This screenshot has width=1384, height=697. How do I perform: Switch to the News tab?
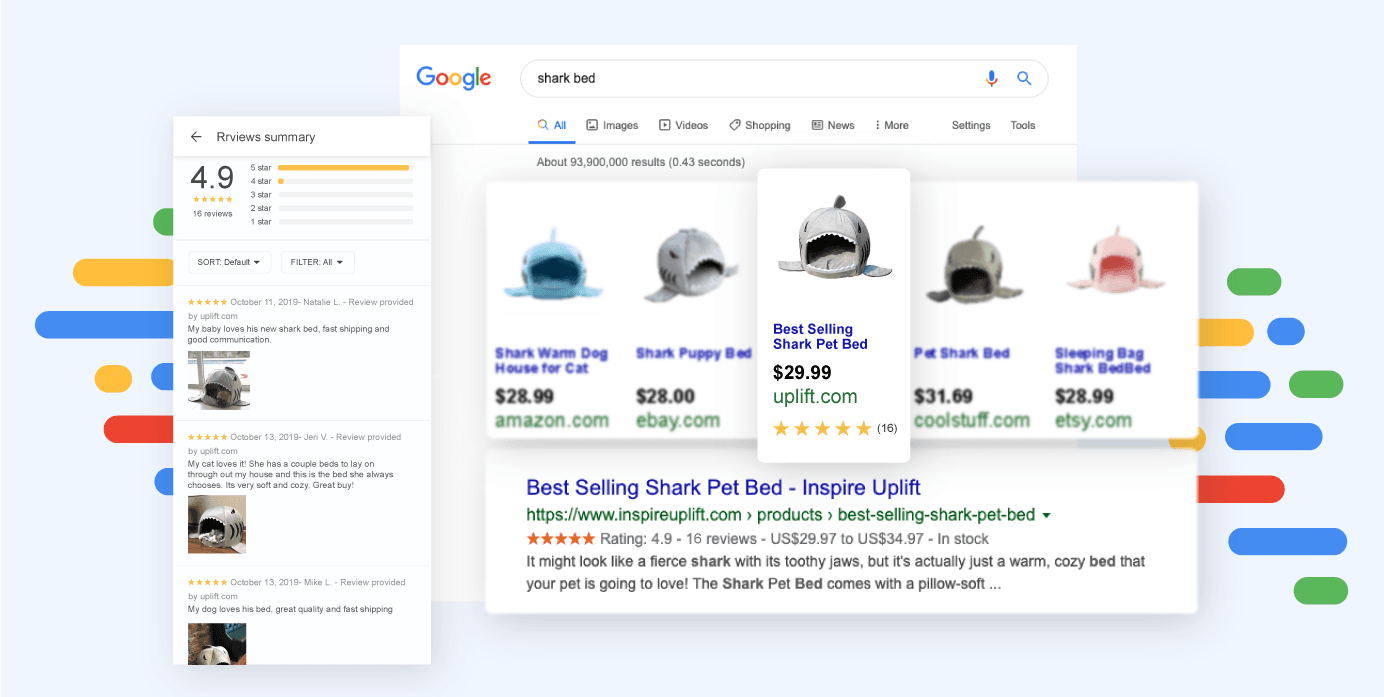click(833, 124)
